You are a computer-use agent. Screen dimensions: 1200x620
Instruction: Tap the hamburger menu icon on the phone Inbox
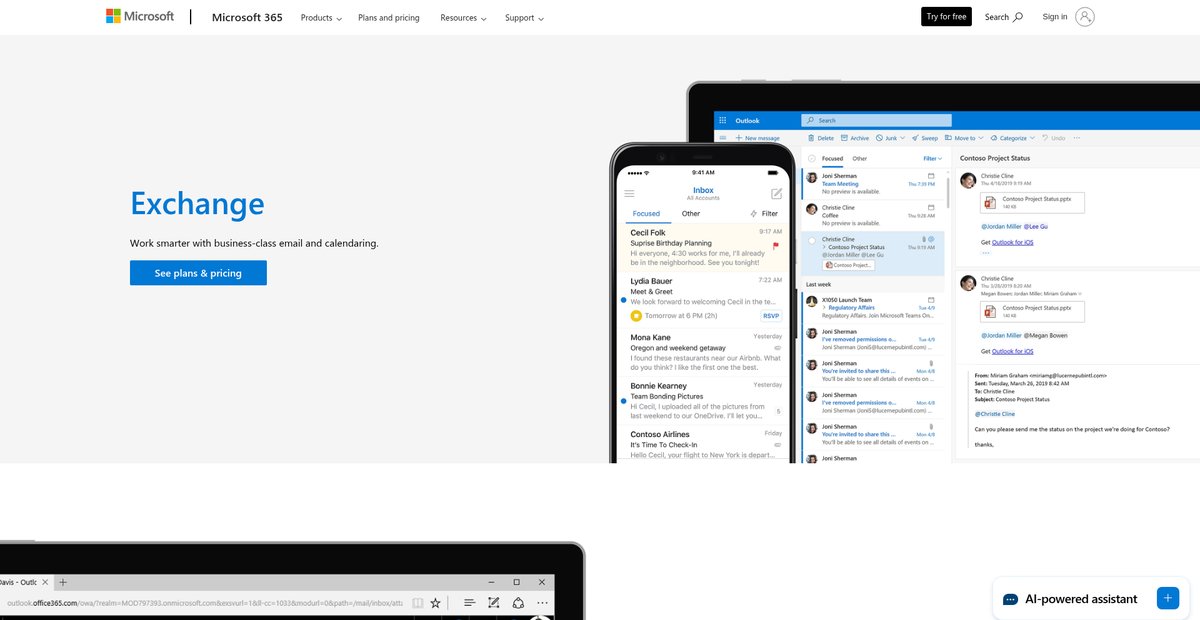point(629,193)
